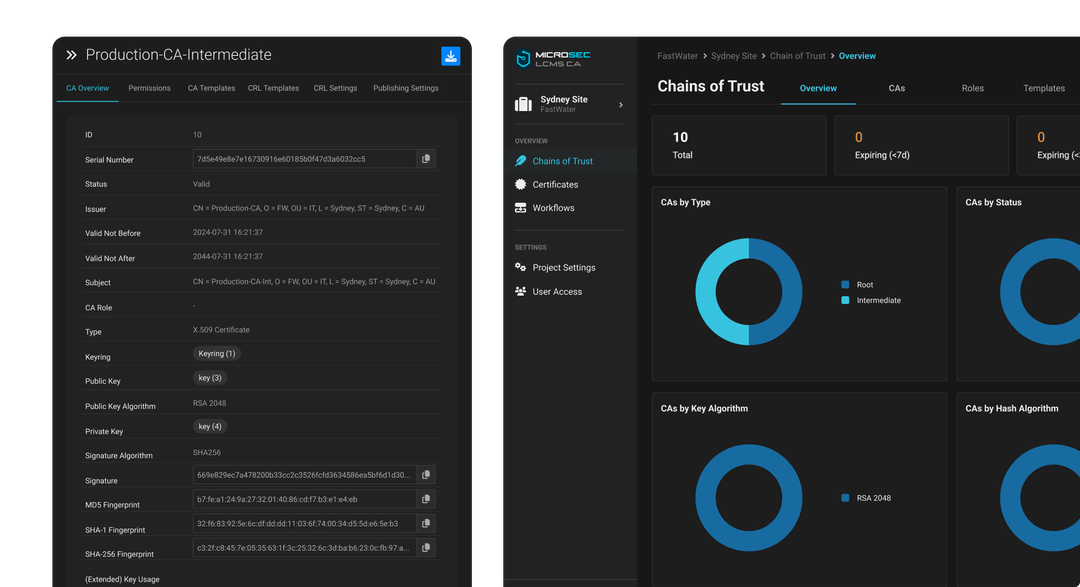1080x587 pixels.
Task: Copy the SHA-1 Fingerprint value
Action: coord(426,524)
